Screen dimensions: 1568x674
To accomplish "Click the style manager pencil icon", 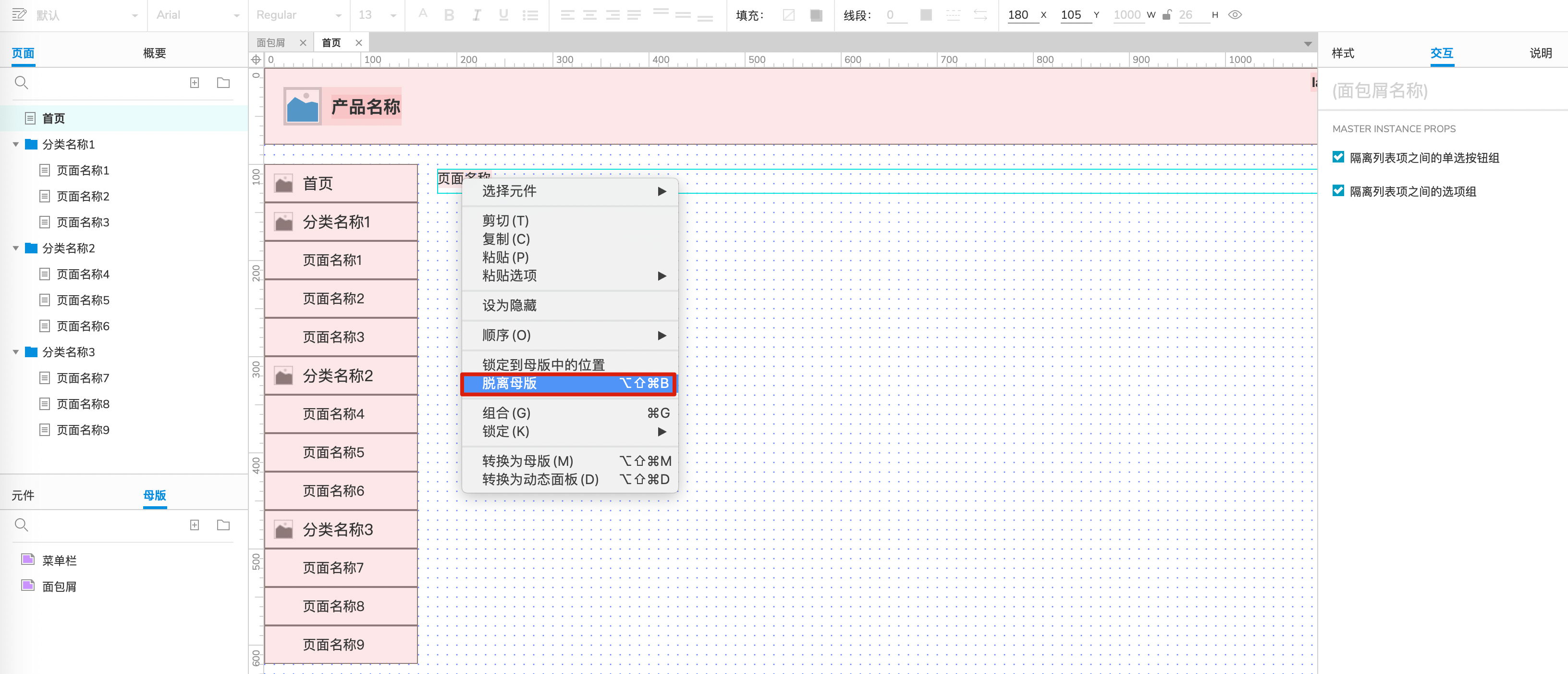I will pos(19,14).
